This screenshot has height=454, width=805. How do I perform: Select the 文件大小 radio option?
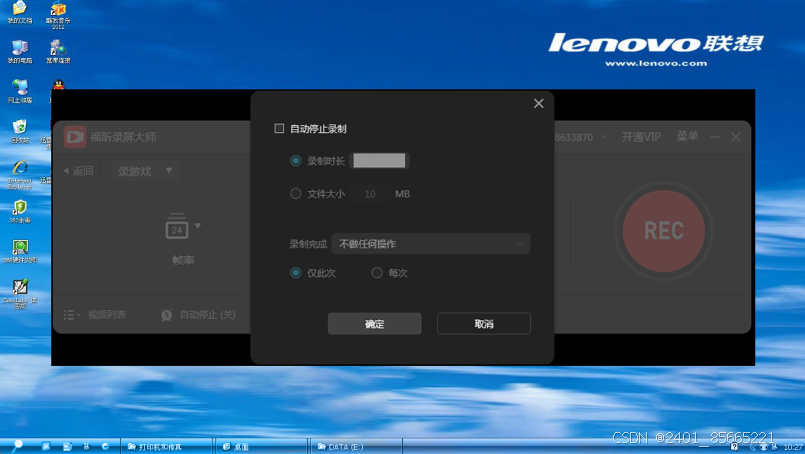295,194
